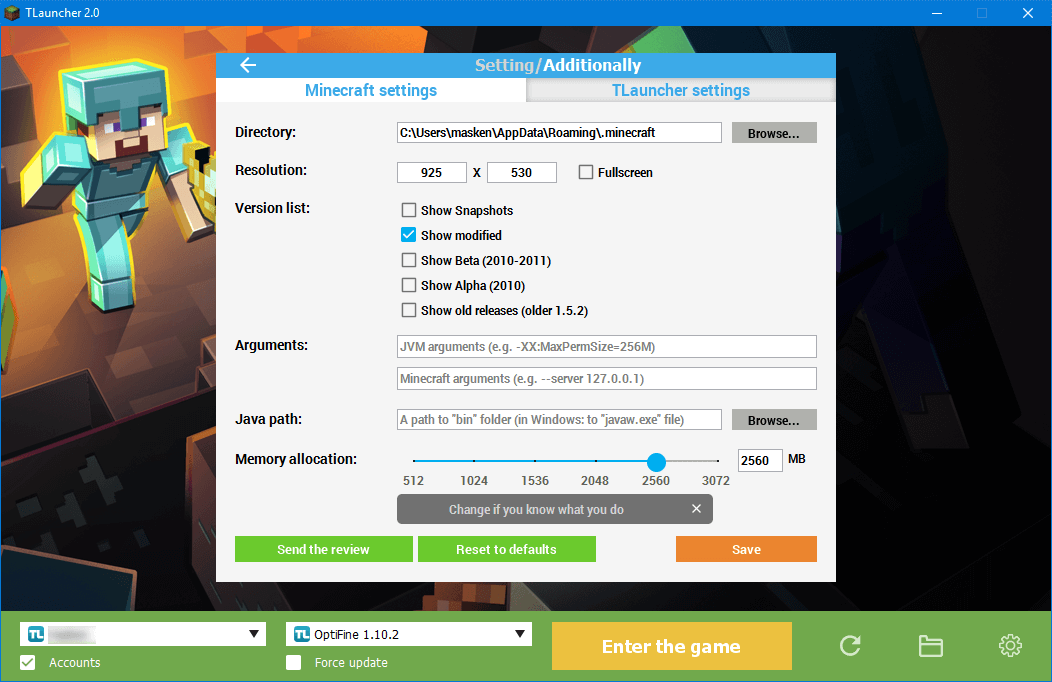Click Reset to defaults
This screenshot has height=682, width=1052.
(507, 549)
